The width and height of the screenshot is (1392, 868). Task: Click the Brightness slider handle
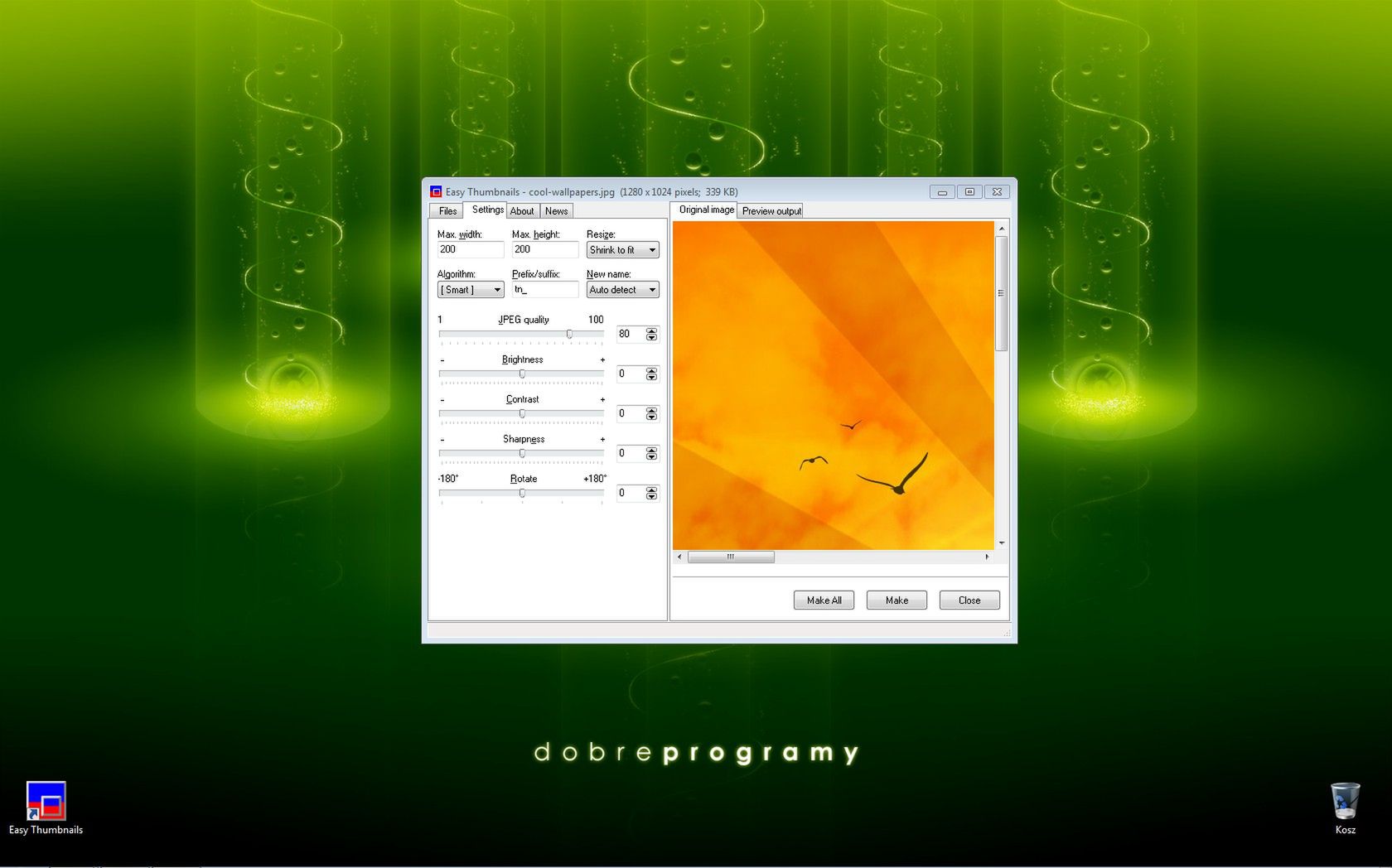(522, 374)
